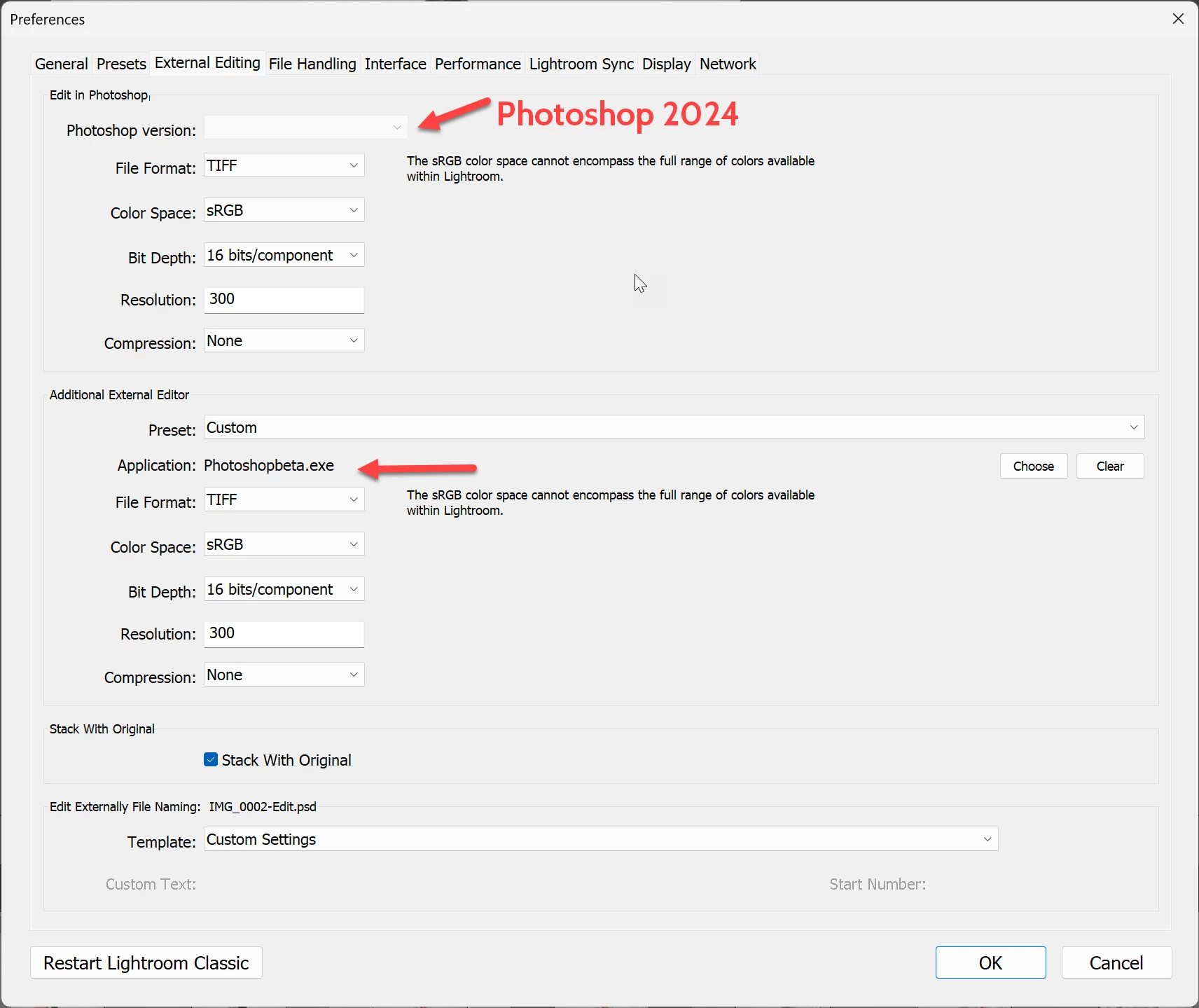This screenshot has width=1199, height=1008.
Task: Open Additional External Editor Bit Depth dropdown
Action: click(284, 589)
